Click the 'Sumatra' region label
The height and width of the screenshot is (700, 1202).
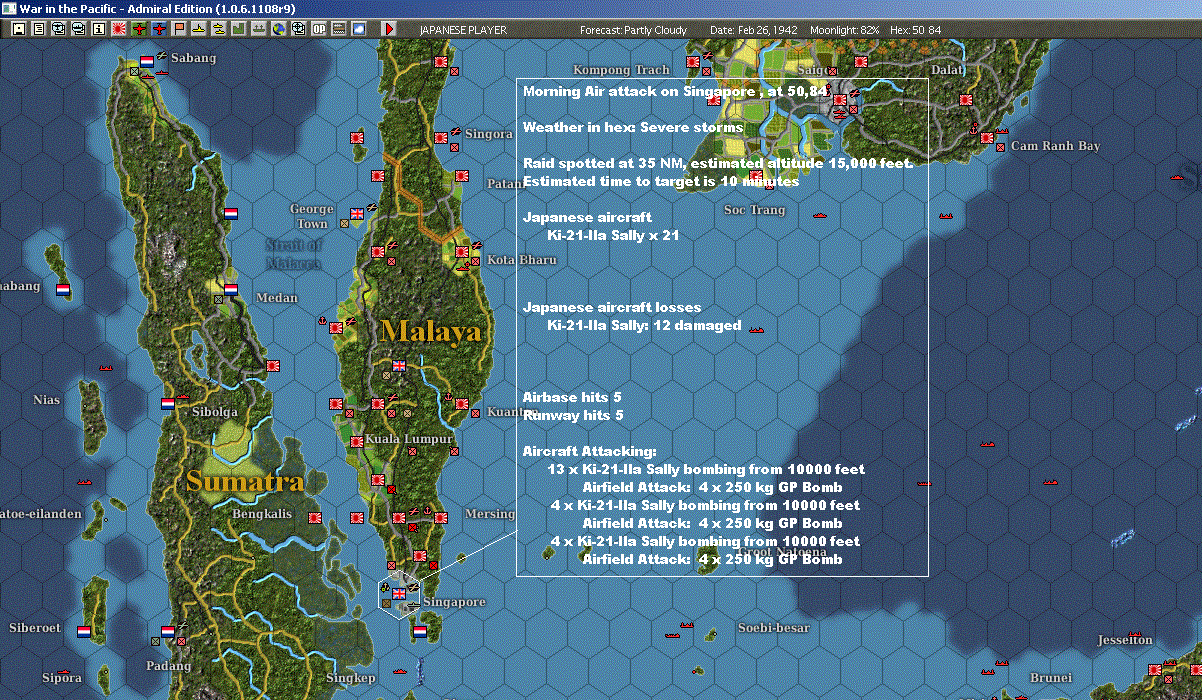pos(245,481)
